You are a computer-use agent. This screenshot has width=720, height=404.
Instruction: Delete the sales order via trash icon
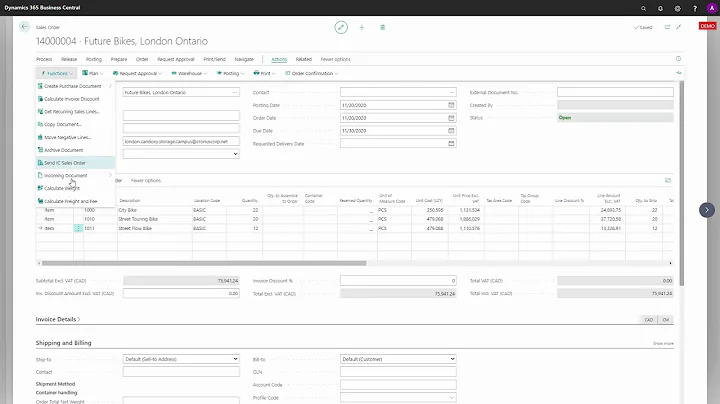click(x=382, y=28)
